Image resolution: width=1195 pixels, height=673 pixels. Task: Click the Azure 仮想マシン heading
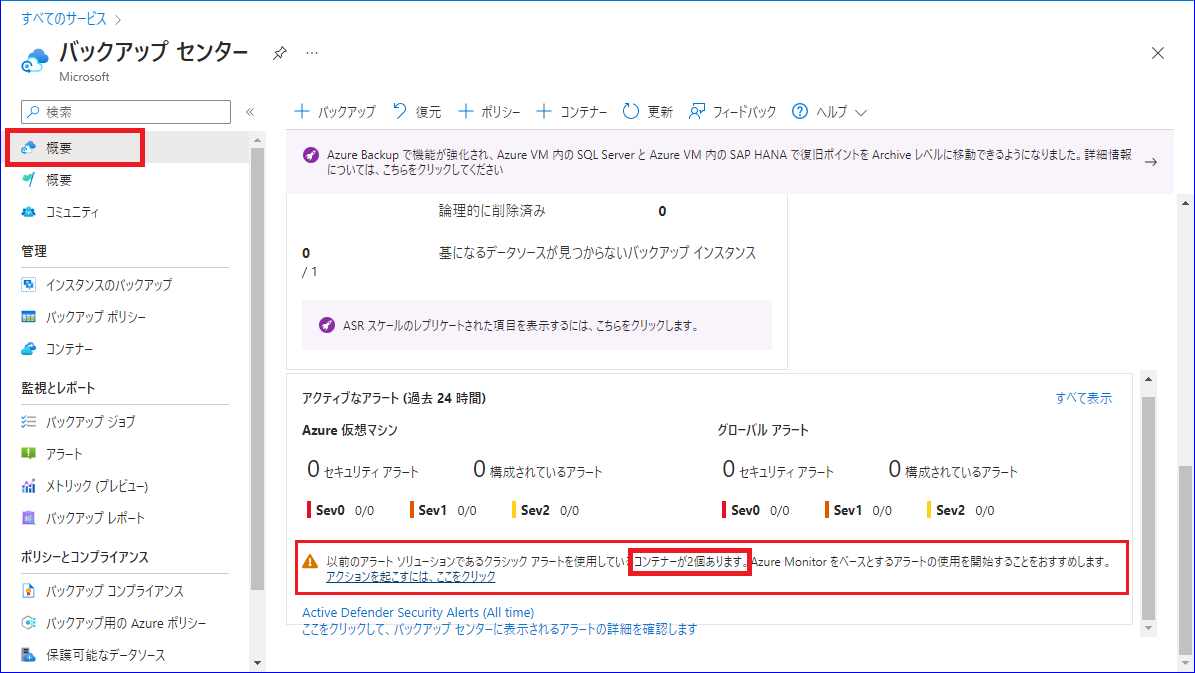(x=350, y=430)
